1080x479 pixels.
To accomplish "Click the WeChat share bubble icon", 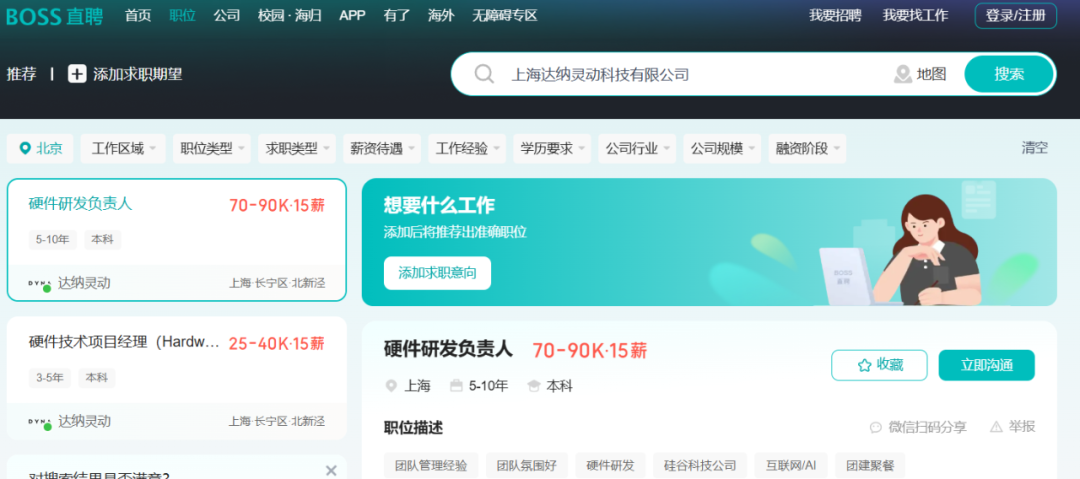I will click(875, 427).
